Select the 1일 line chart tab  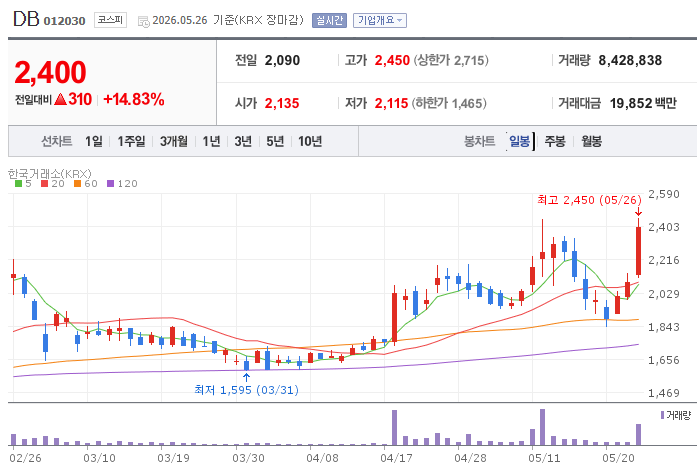click(94, 141)
